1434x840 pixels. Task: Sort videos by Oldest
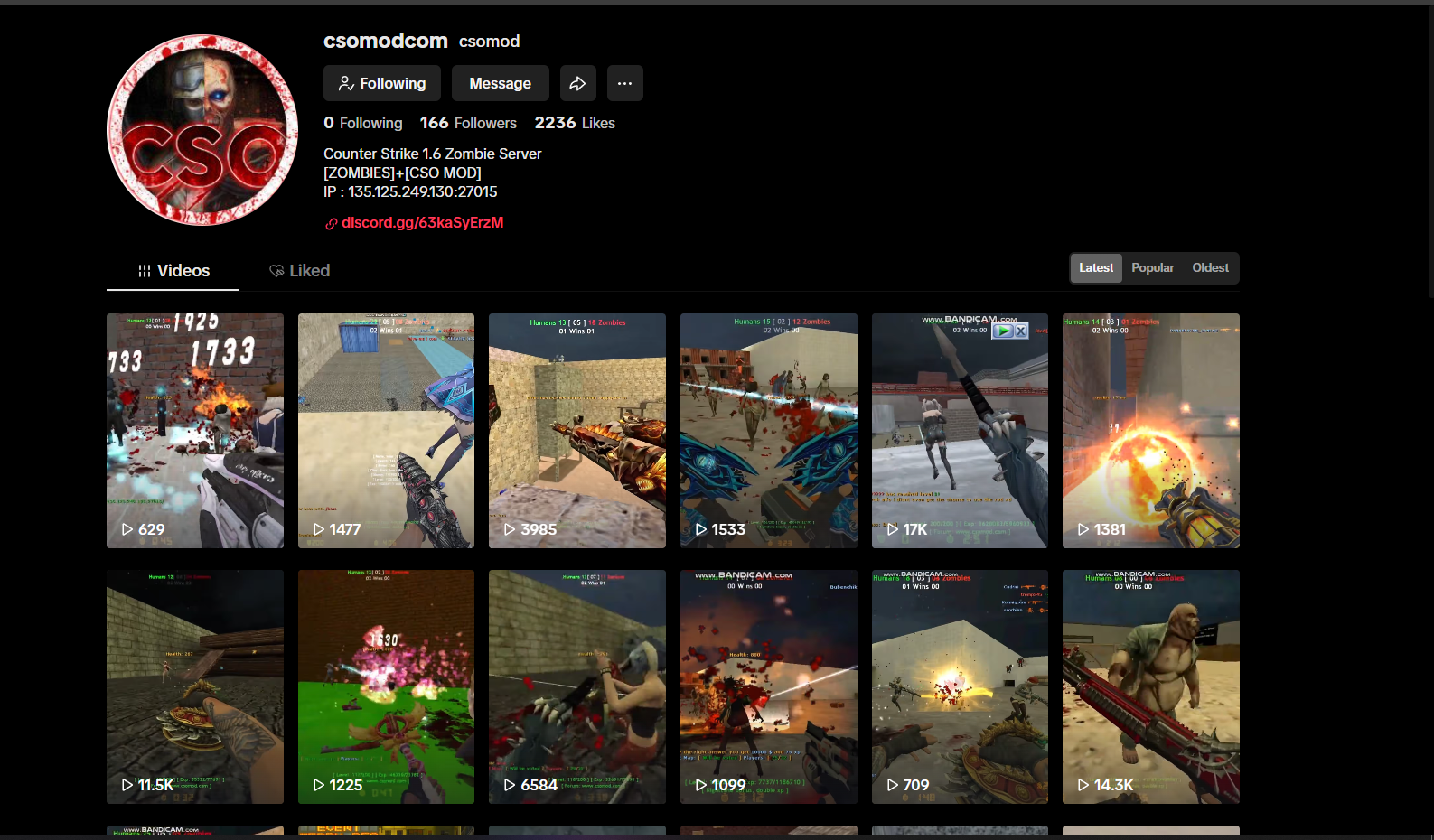pos(1210,268)
